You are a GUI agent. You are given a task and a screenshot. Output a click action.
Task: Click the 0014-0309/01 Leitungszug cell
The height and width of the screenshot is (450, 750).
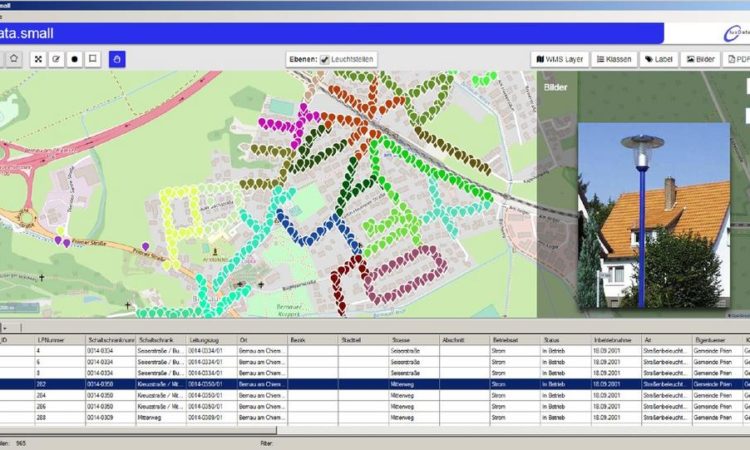click(212, 417)
